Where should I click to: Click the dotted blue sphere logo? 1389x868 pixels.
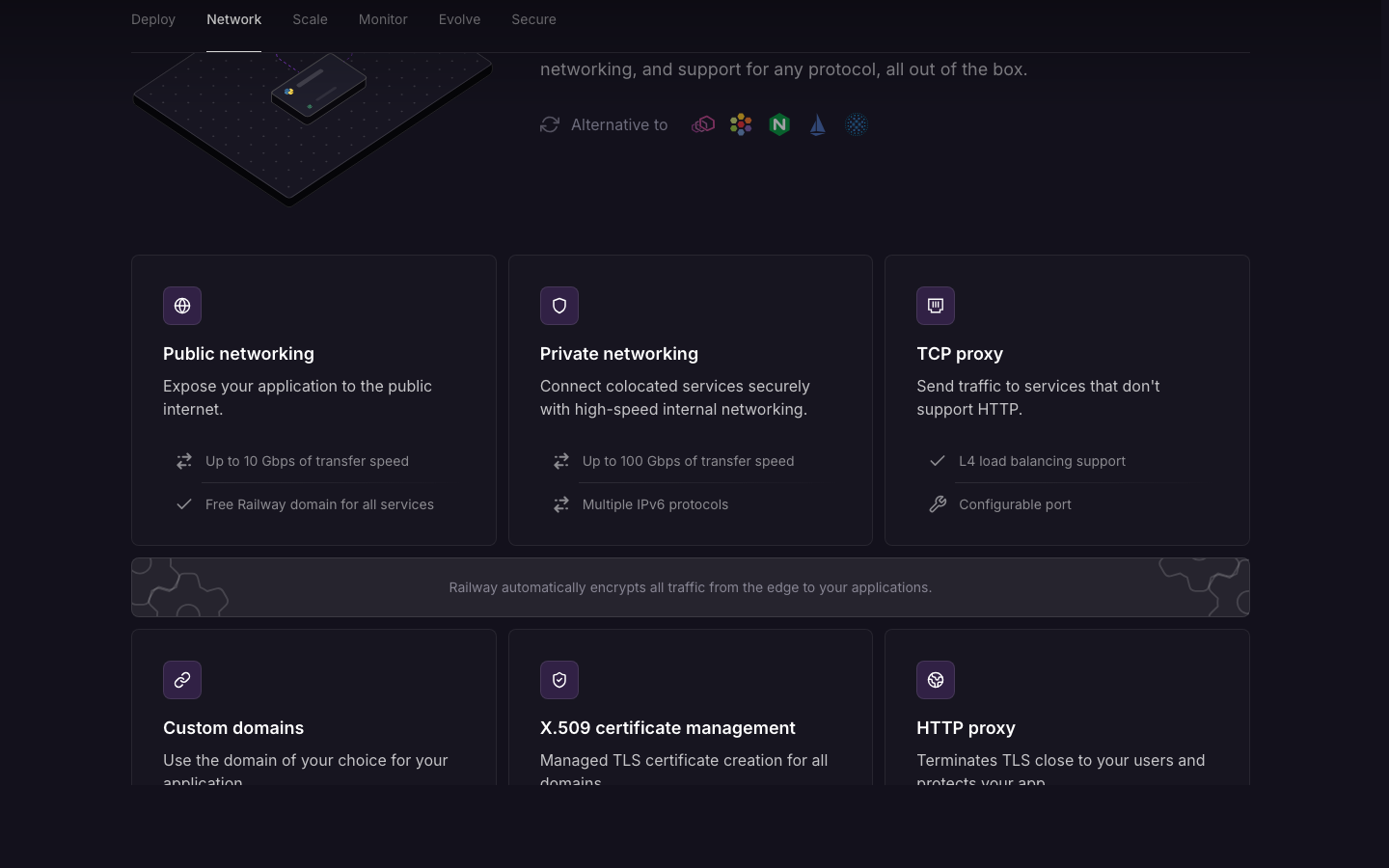tap(856, 124)
